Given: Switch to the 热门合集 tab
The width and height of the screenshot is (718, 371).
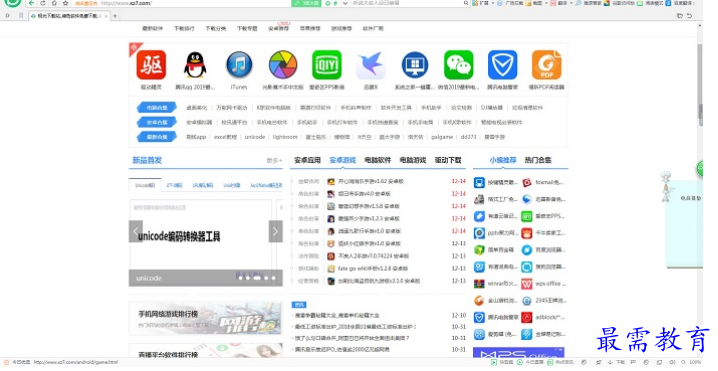Looking at the screenshot, I should point(538,160).
